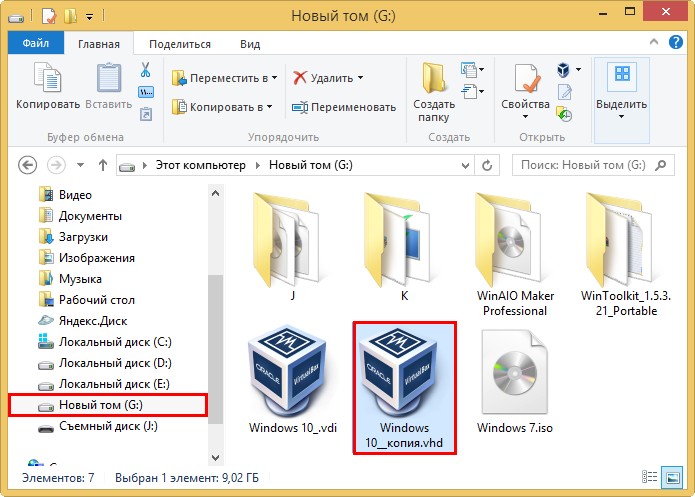Click the Copy path icon below scissors
695x497 pixels.
click(x=146, y=92)
